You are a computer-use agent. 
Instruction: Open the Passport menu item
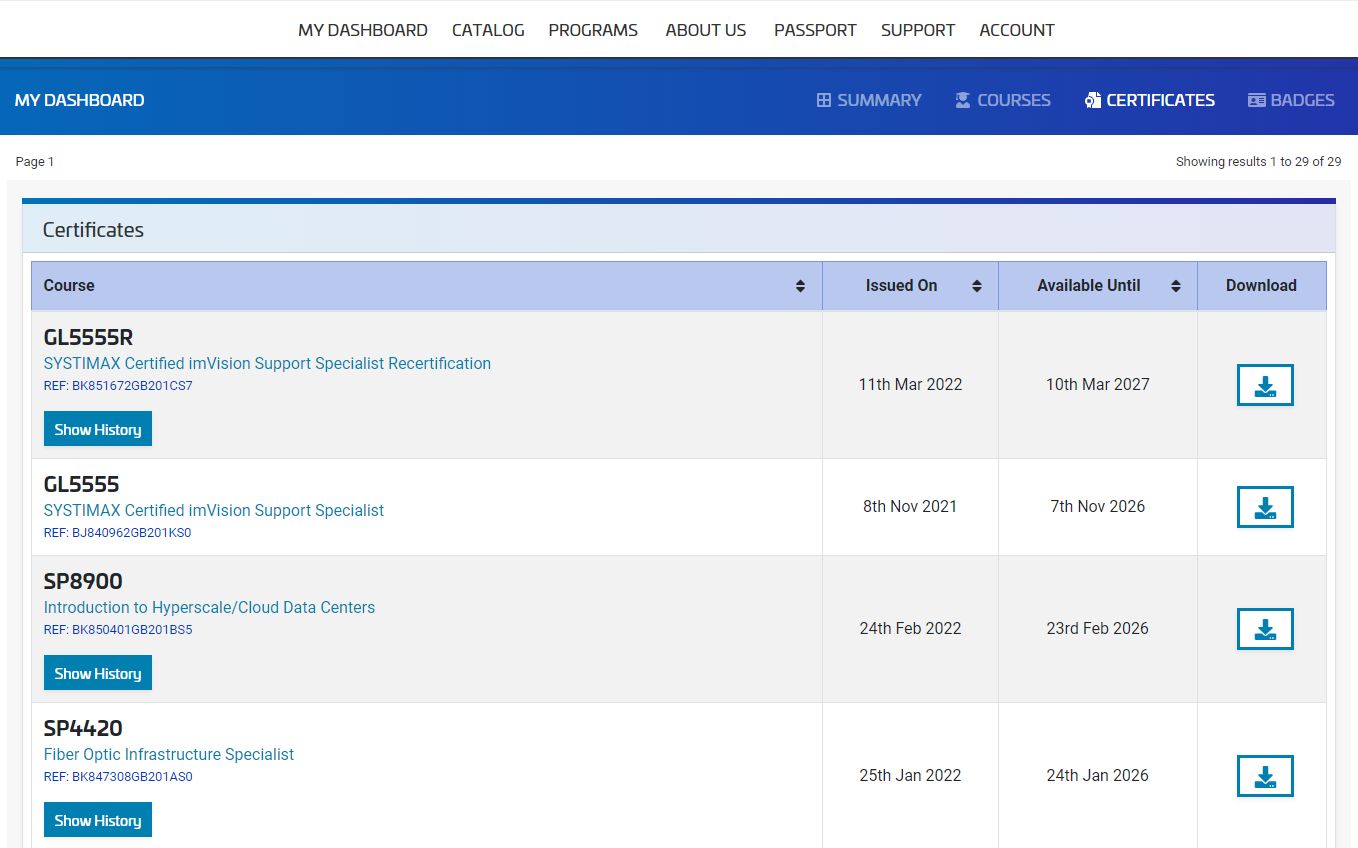[x=815, y=30]
